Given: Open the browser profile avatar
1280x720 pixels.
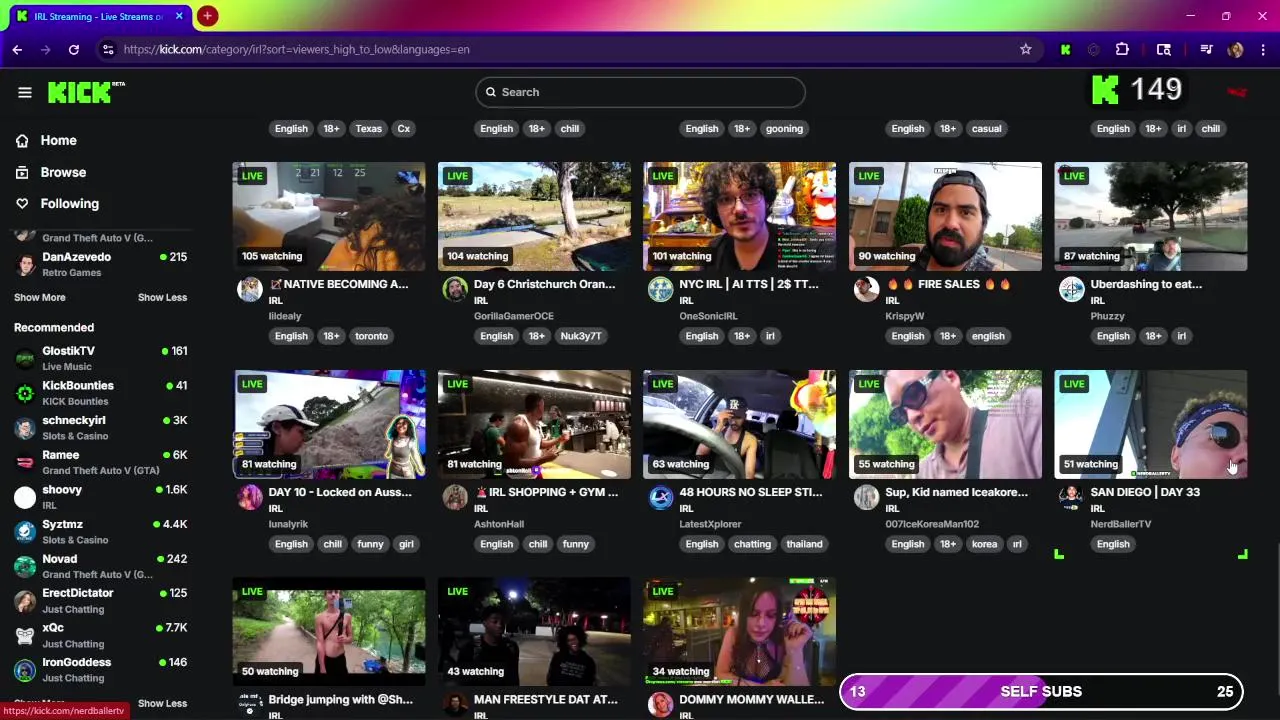Looking at the screenshot, I should pos(1235,49).
